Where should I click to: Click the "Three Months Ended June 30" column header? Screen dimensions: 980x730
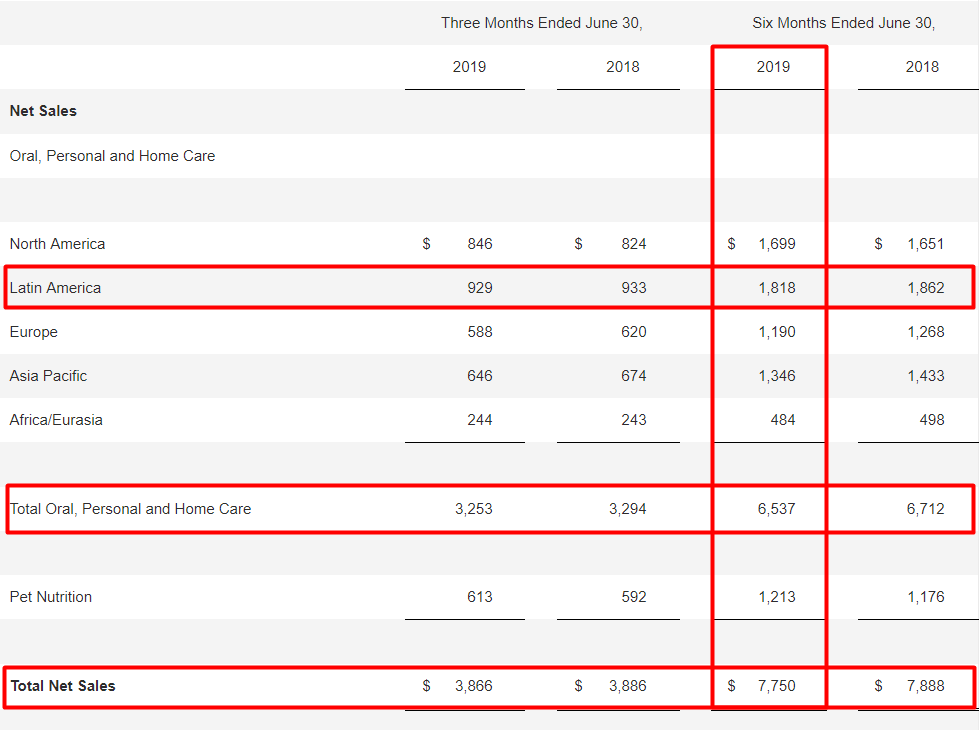point(541,23)
